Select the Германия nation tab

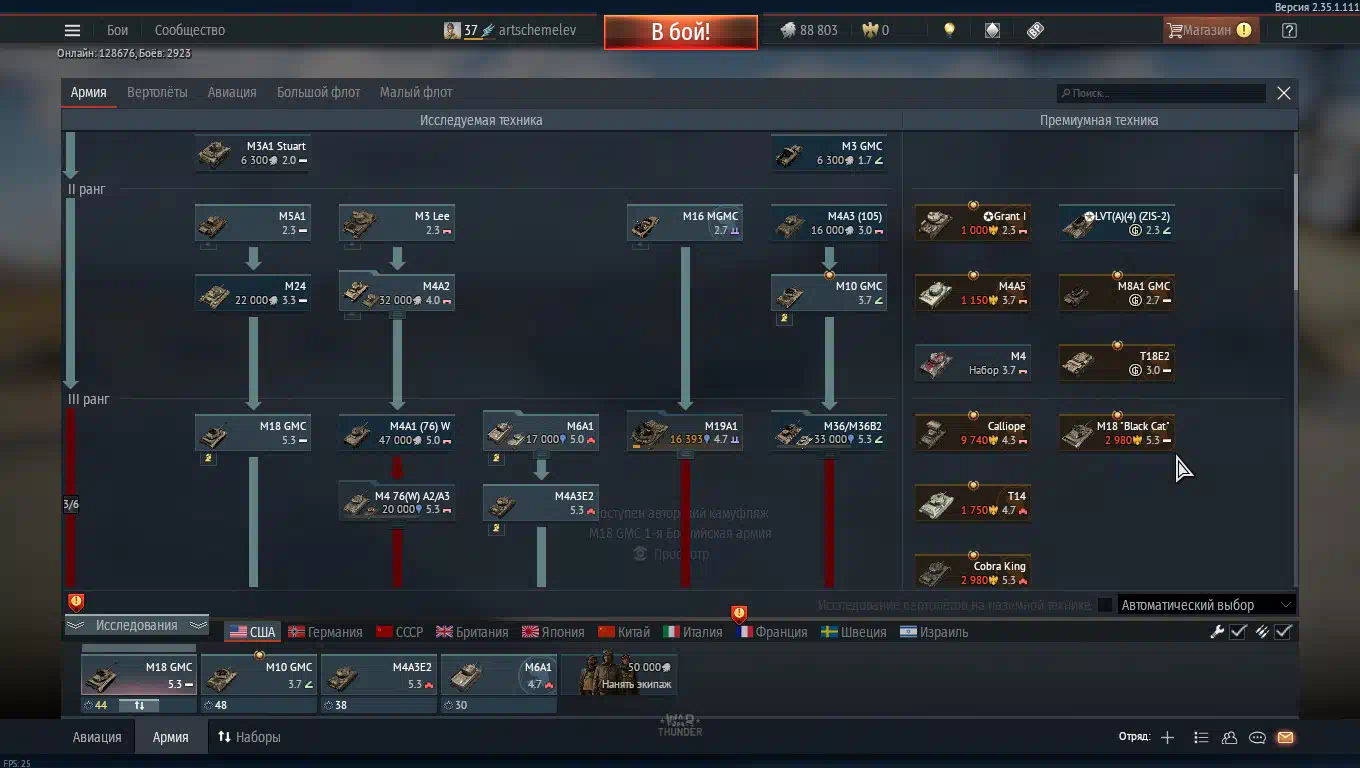(326, 632)
